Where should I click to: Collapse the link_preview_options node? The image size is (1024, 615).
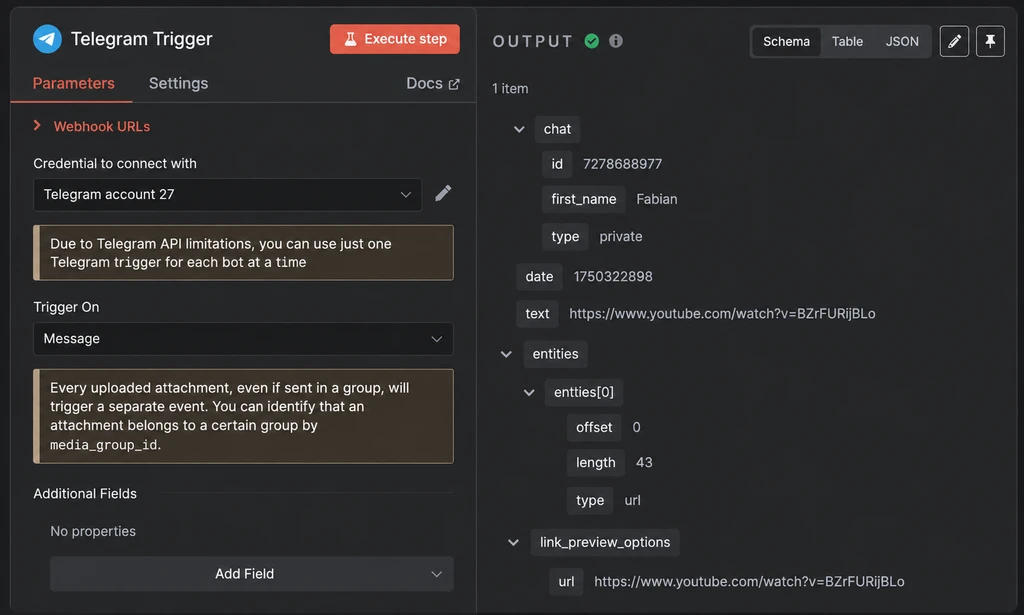tap(513, 543)
